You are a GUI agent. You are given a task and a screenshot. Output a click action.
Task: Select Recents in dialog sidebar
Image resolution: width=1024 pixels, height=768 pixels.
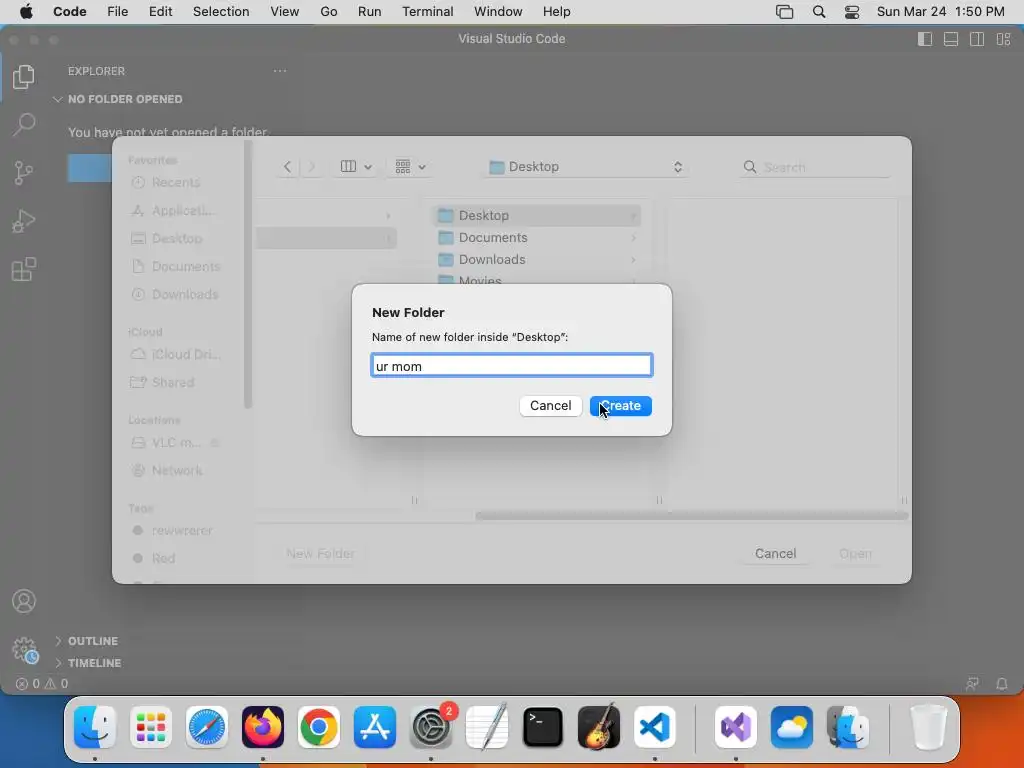pos(175,182)
